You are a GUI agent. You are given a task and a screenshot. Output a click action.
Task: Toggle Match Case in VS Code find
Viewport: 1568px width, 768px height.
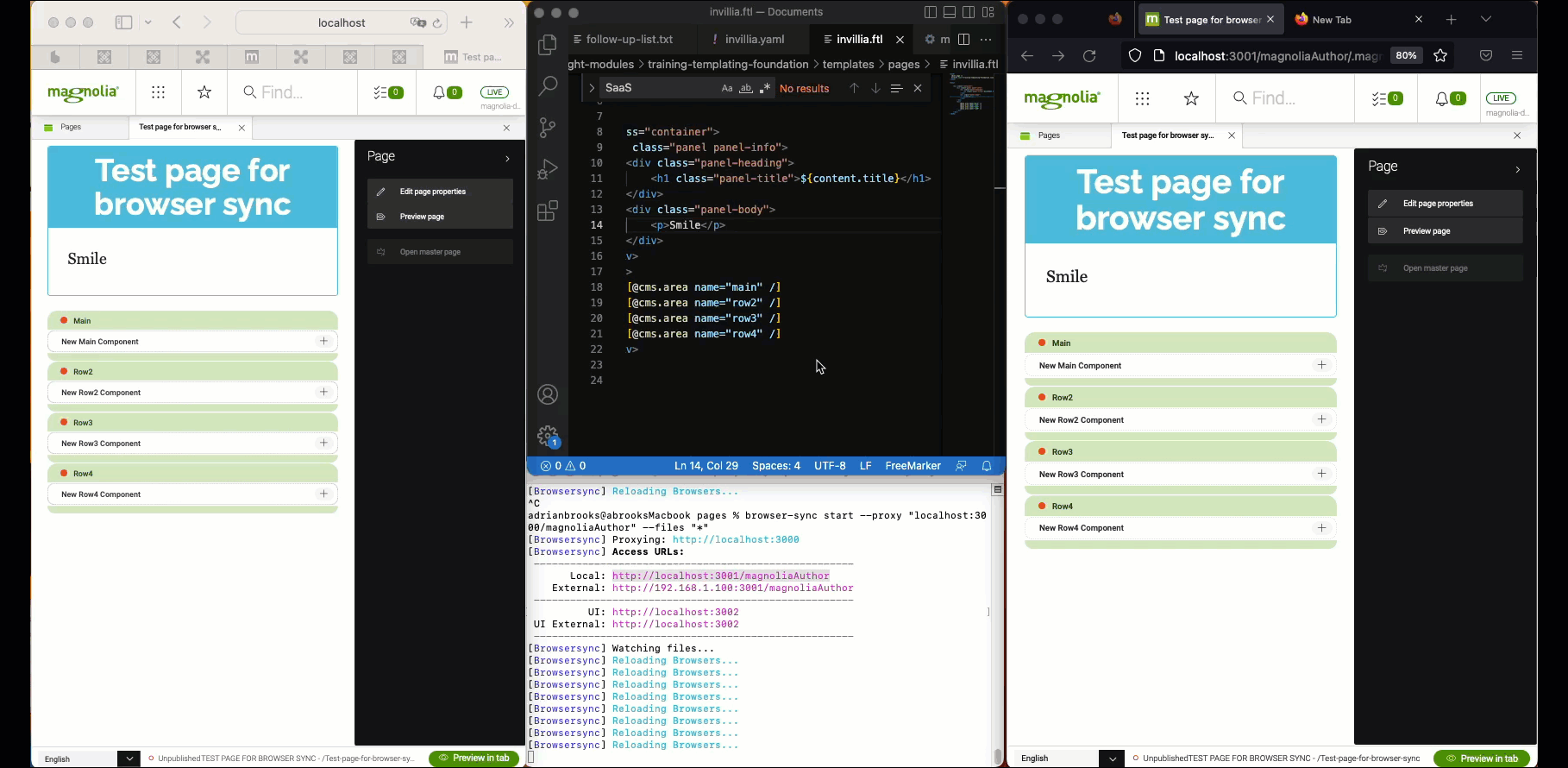727,88
